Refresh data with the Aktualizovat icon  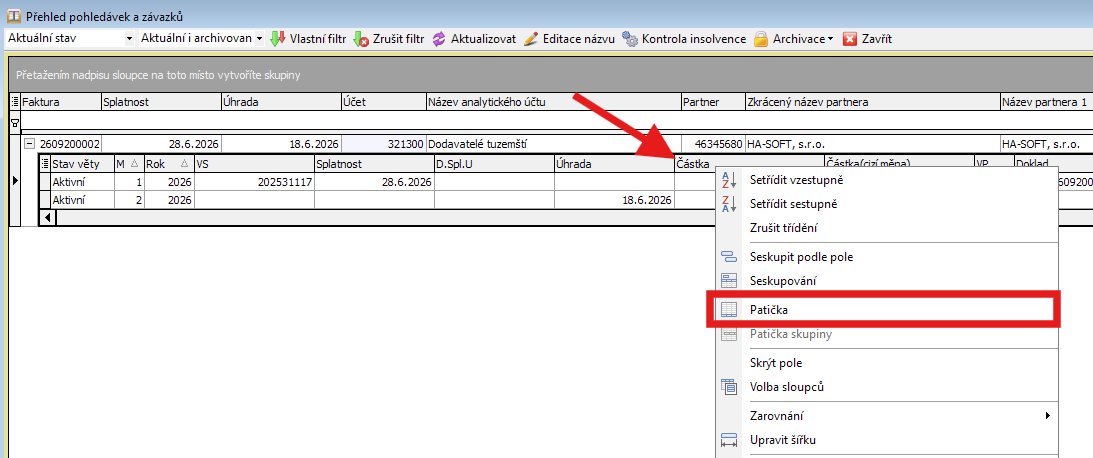pyautogui.click(x=439, y=39)
